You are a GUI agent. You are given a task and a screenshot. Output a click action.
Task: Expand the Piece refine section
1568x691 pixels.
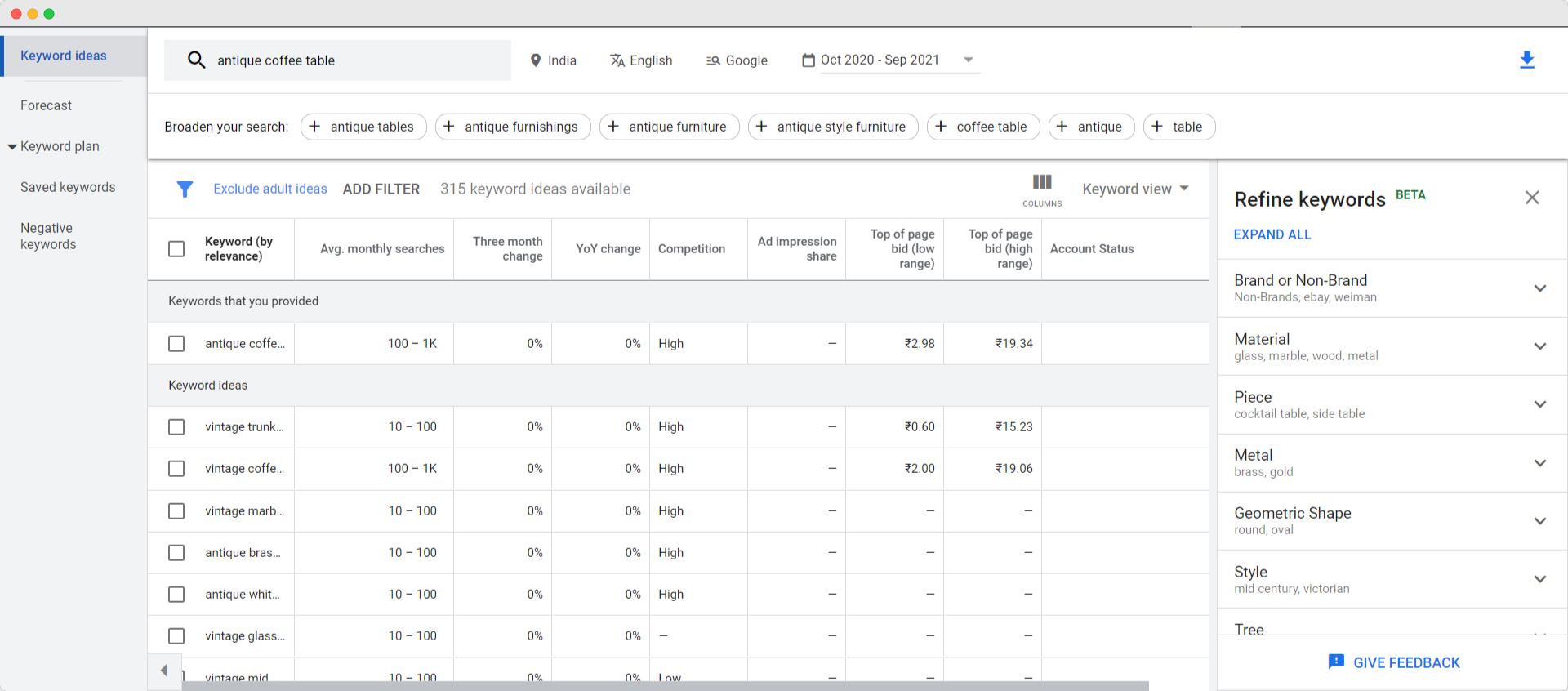(1540, 404)
